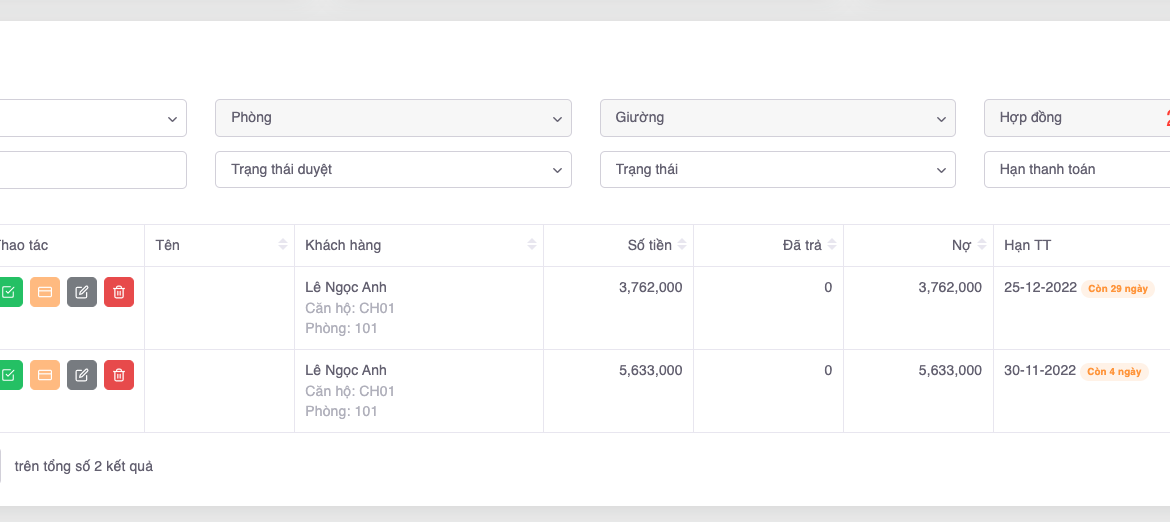
Task: Click orange payment card icon in second row
Action: 45,375
